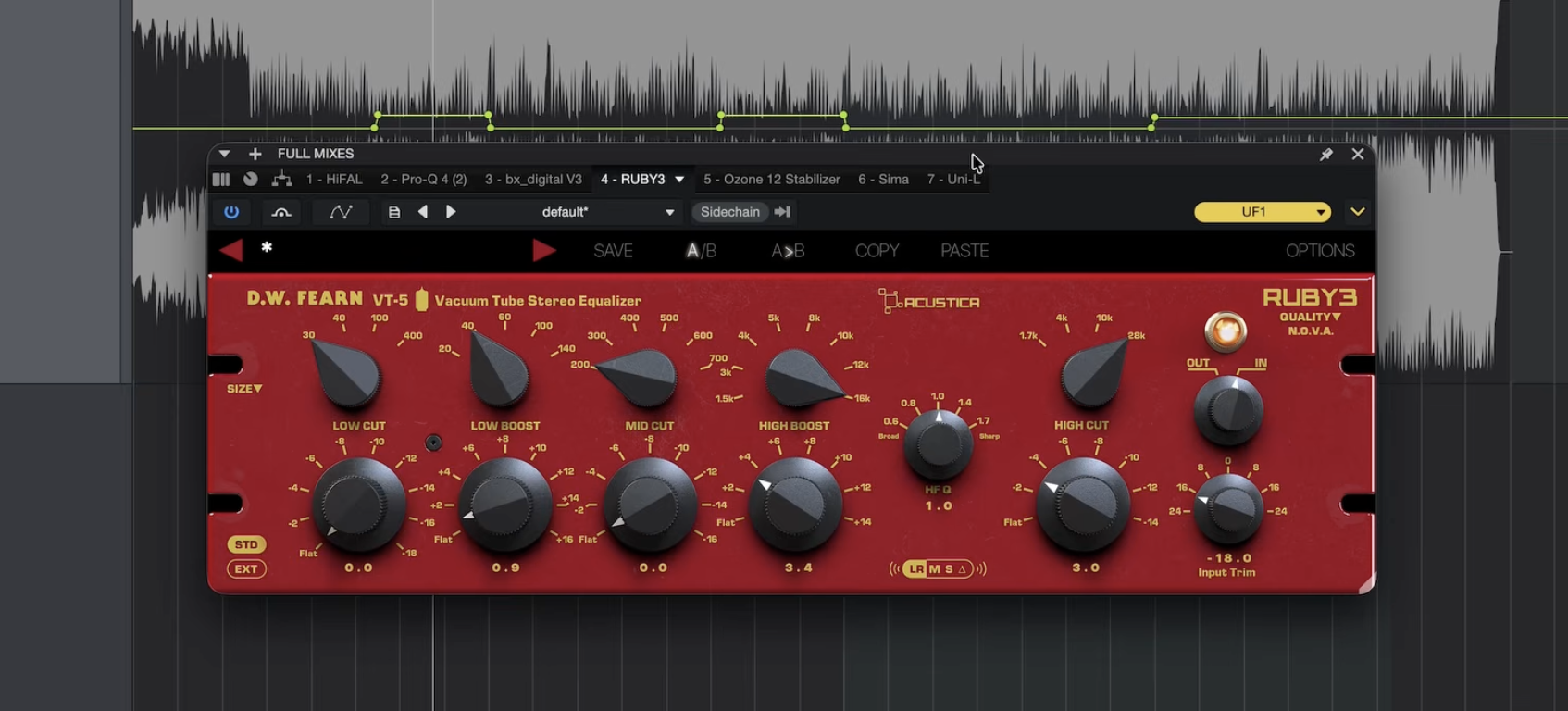Click the Low Boost frequency selector knob

click(x=500, y=370)
